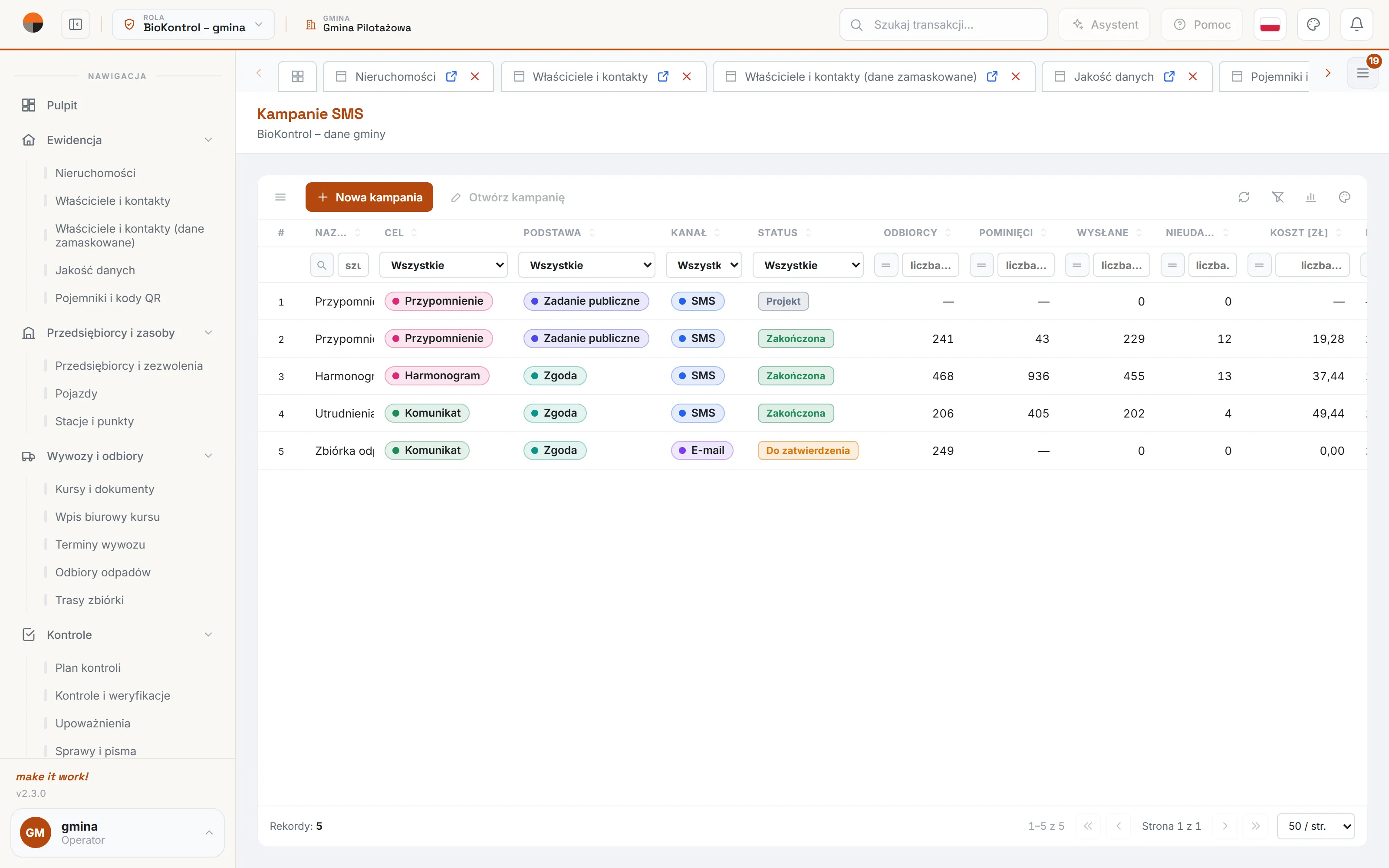Select the Do zatwierdzenia status badge
Image resolution: width=1389 pixels, height=868 pixels.
(x=807, y=450)
